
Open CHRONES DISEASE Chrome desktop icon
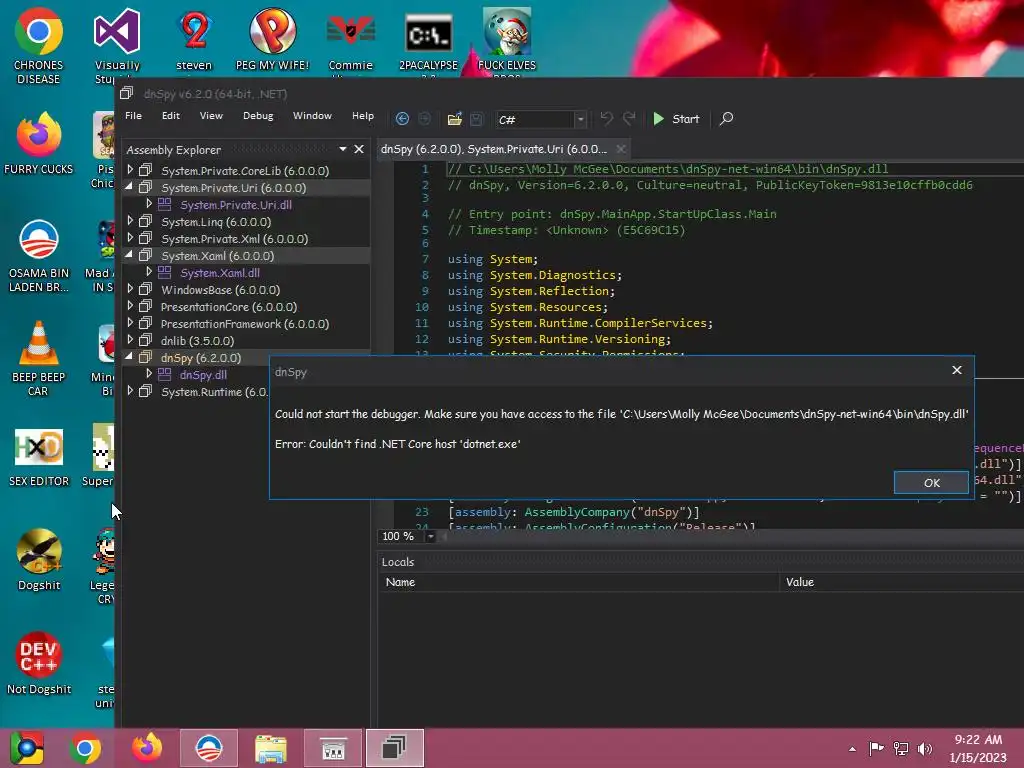[x=39, y=46]
